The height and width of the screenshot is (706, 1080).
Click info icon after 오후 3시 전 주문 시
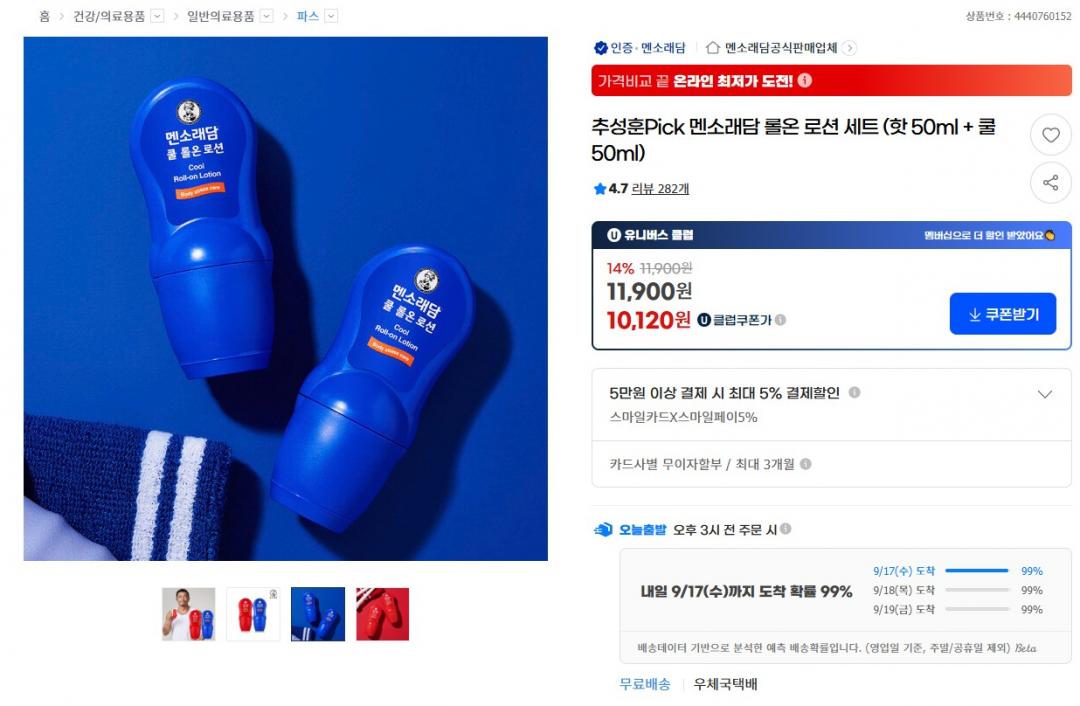[785, 528]
